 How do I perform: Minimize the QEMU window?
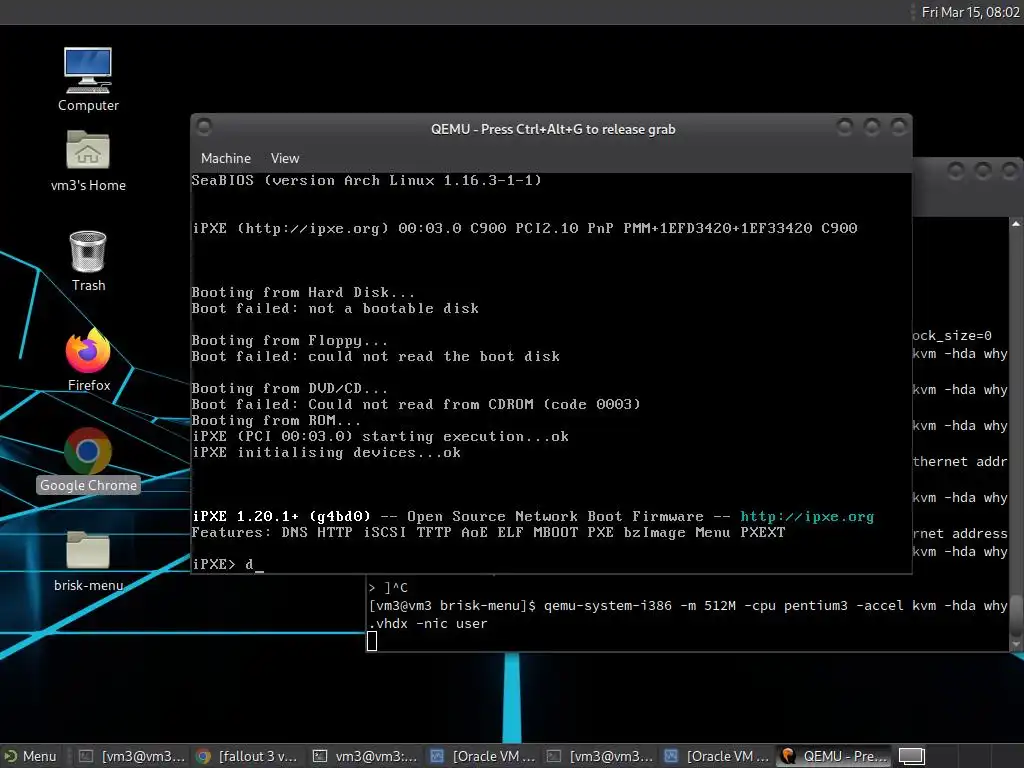(x=844, y=127)
